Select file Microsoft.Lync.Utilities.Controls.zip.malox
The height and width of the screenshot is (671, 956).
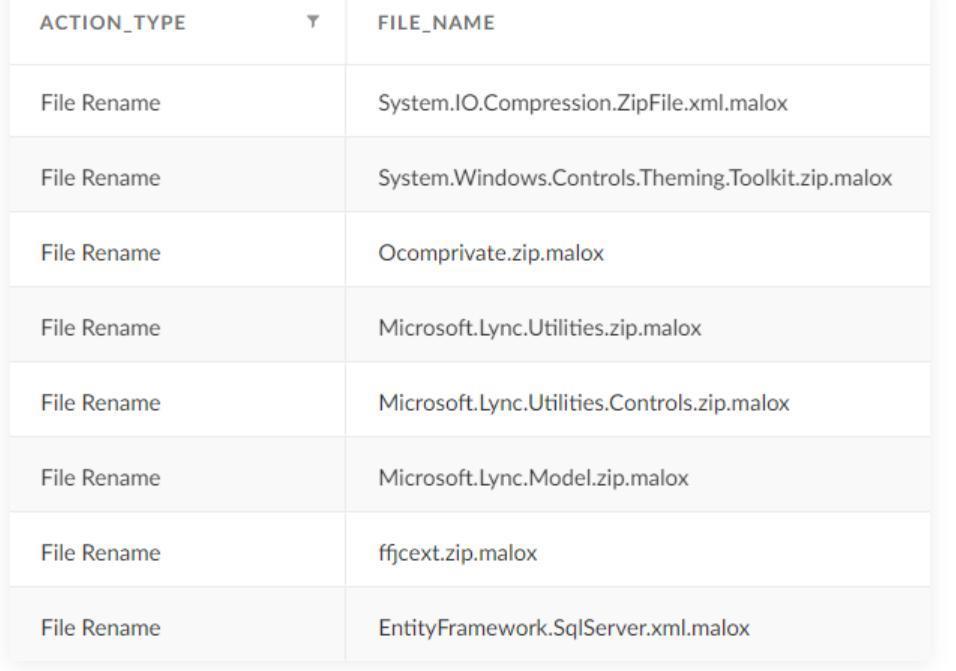pos(584,402)
